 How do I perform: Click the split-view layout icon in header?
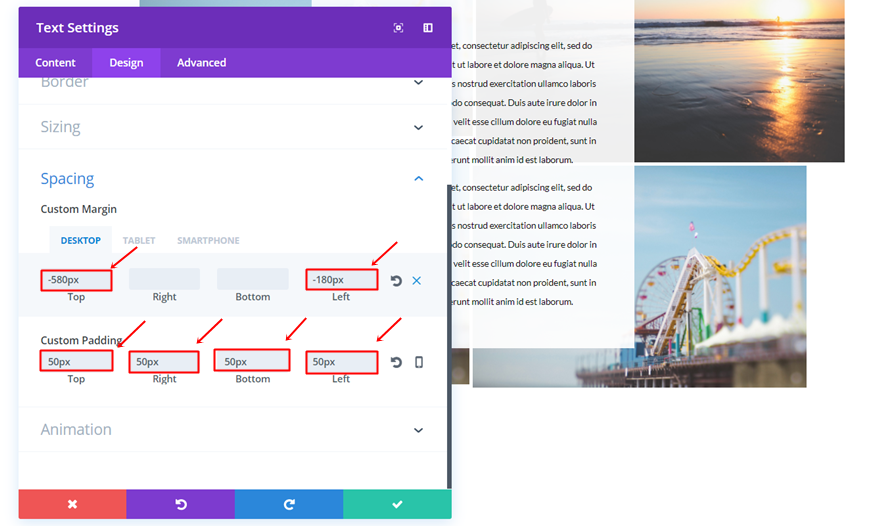(428, 28)
